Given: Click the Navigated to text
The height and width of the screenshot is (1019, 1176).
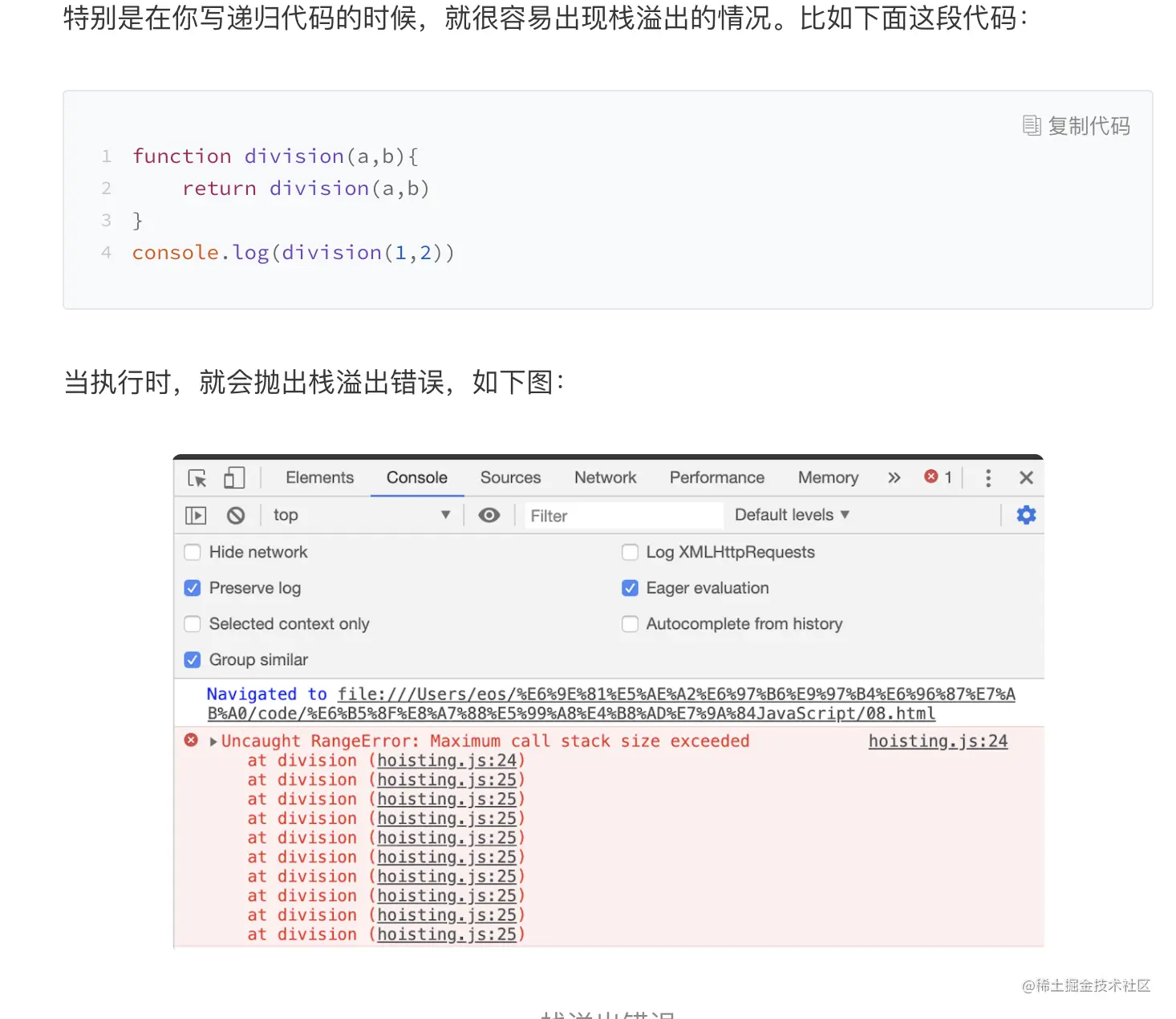Looking at the screenshot, I should pos(267,694).
